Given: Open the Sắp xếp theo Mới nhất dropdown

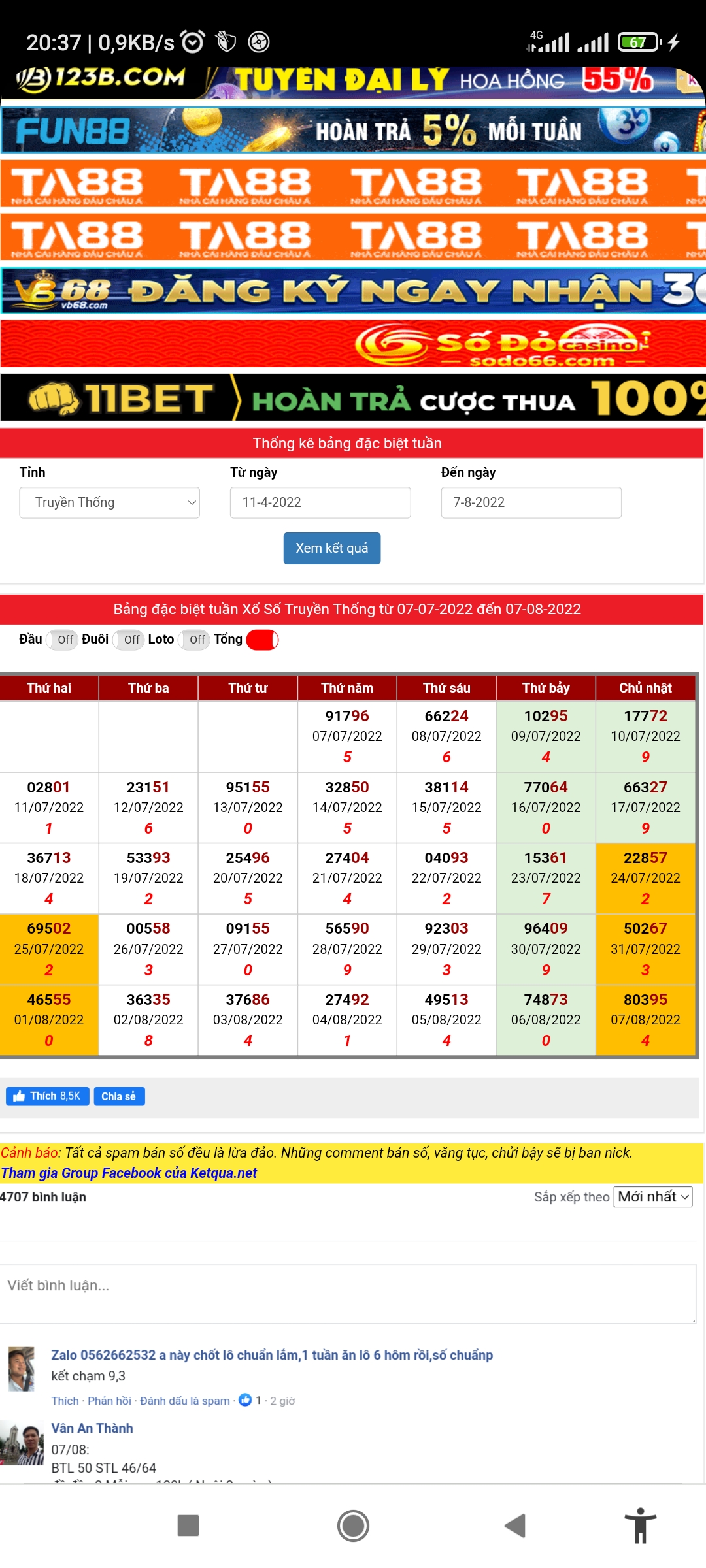Looking at the screenshot, I should click(x=652, y=1197).
